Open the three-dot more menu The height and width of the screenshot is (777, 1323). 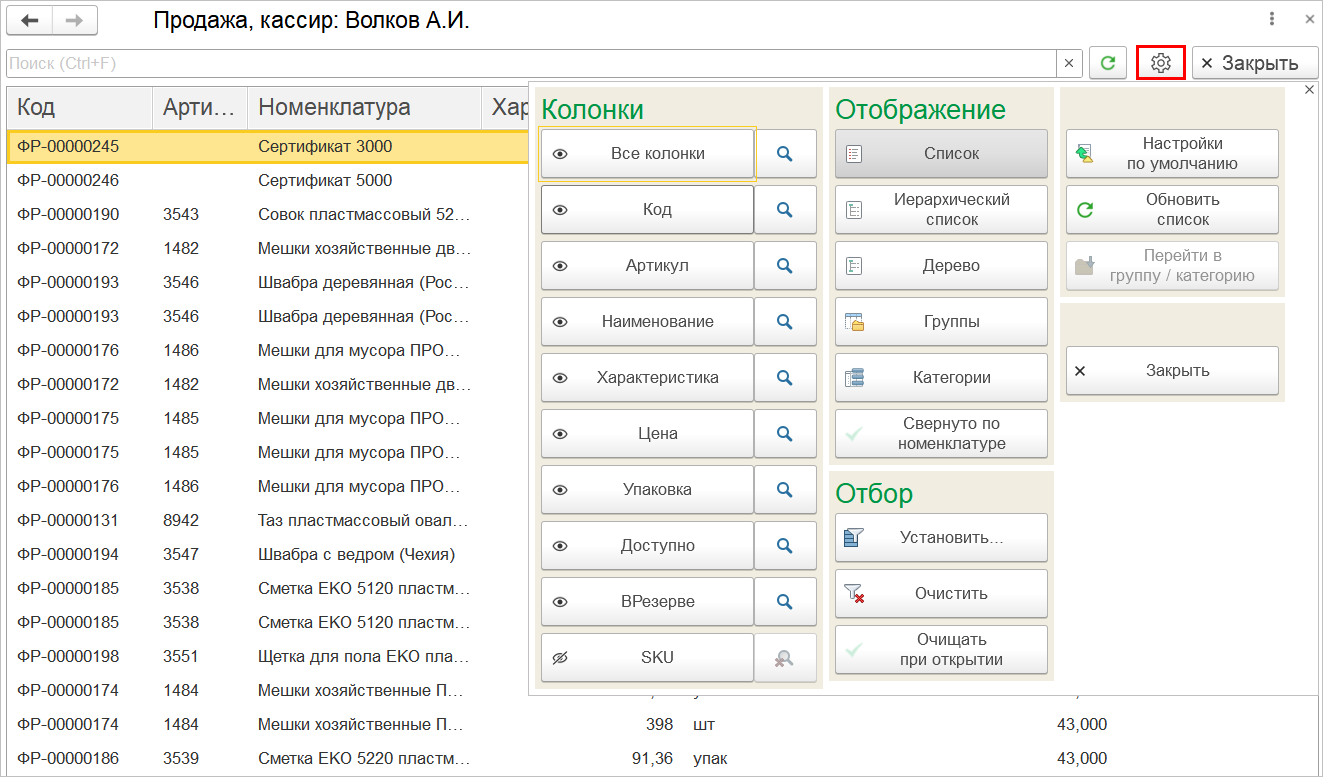(x=1271, y=19)
